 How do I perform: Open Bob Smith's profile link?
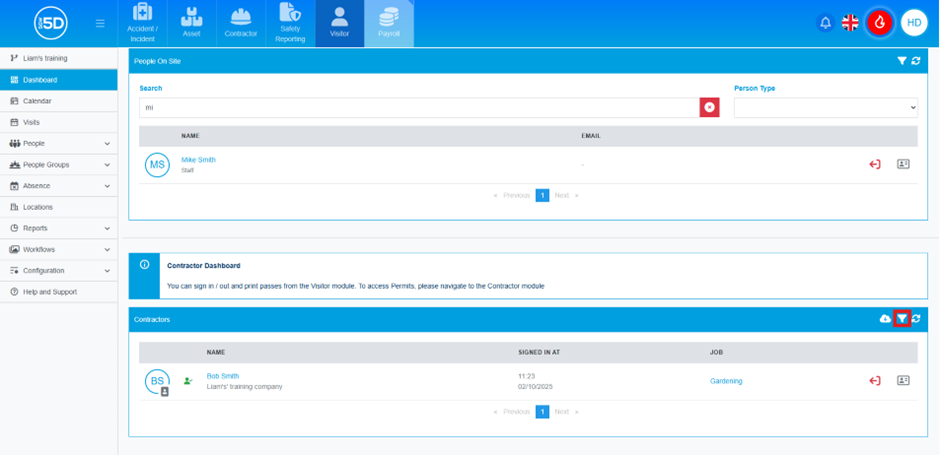[222, 376]
